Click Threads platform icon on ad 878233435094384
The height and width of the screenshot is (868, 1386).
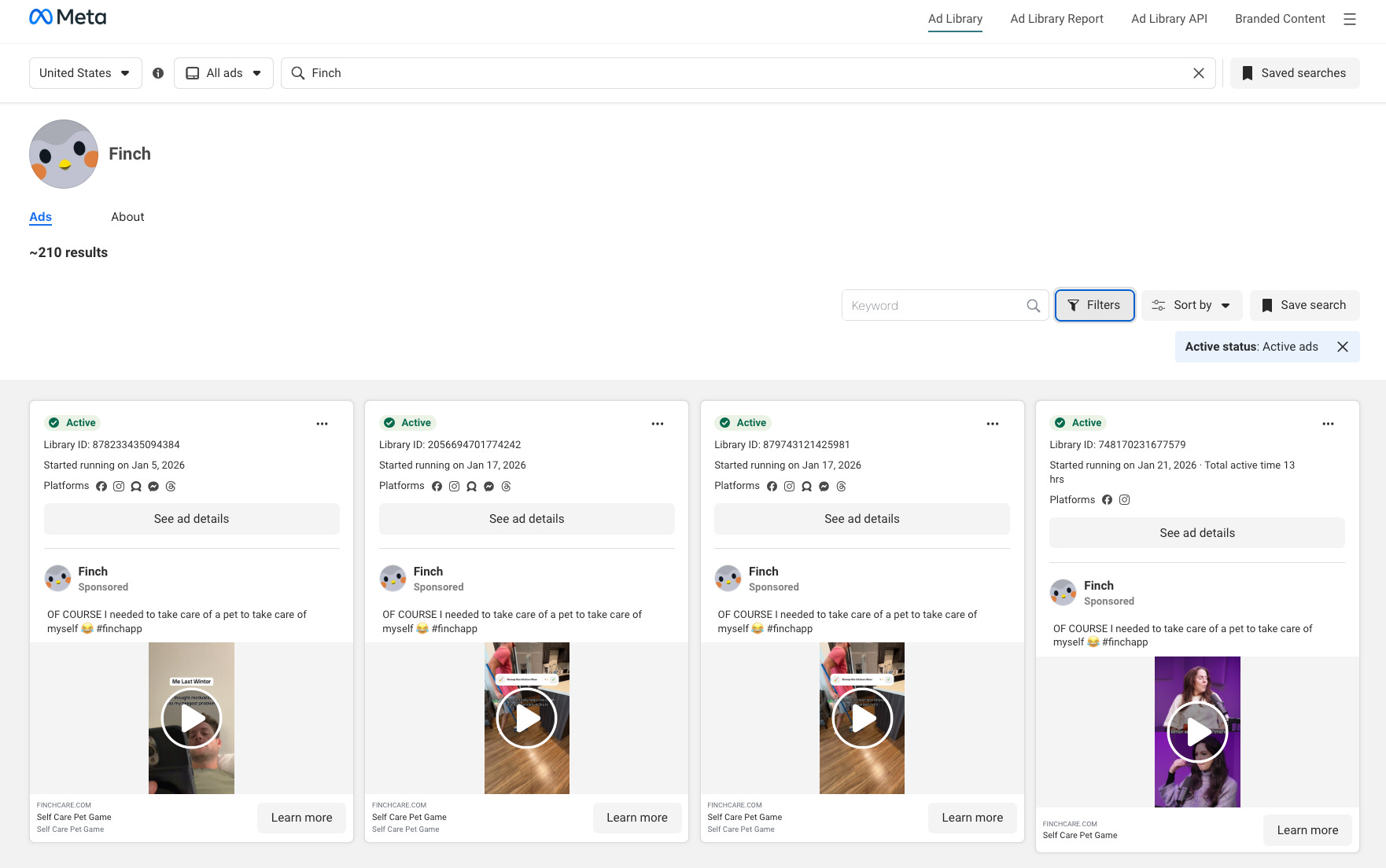tap(171, 487)
